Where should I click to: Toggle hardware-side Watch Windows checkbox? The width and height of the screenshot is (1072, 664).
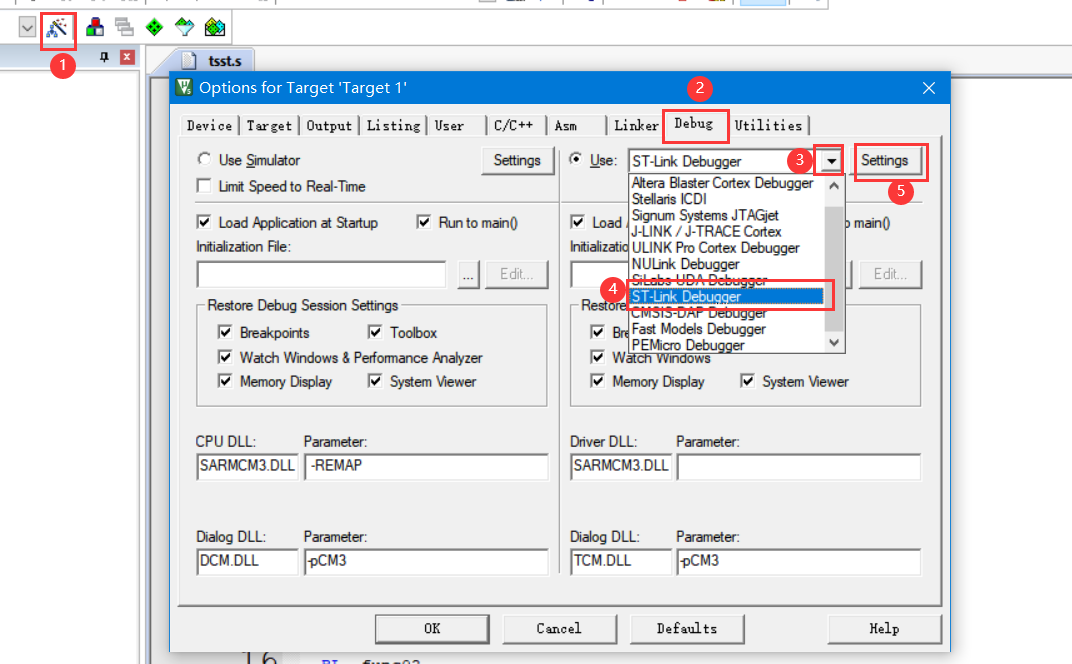(598, 357)
